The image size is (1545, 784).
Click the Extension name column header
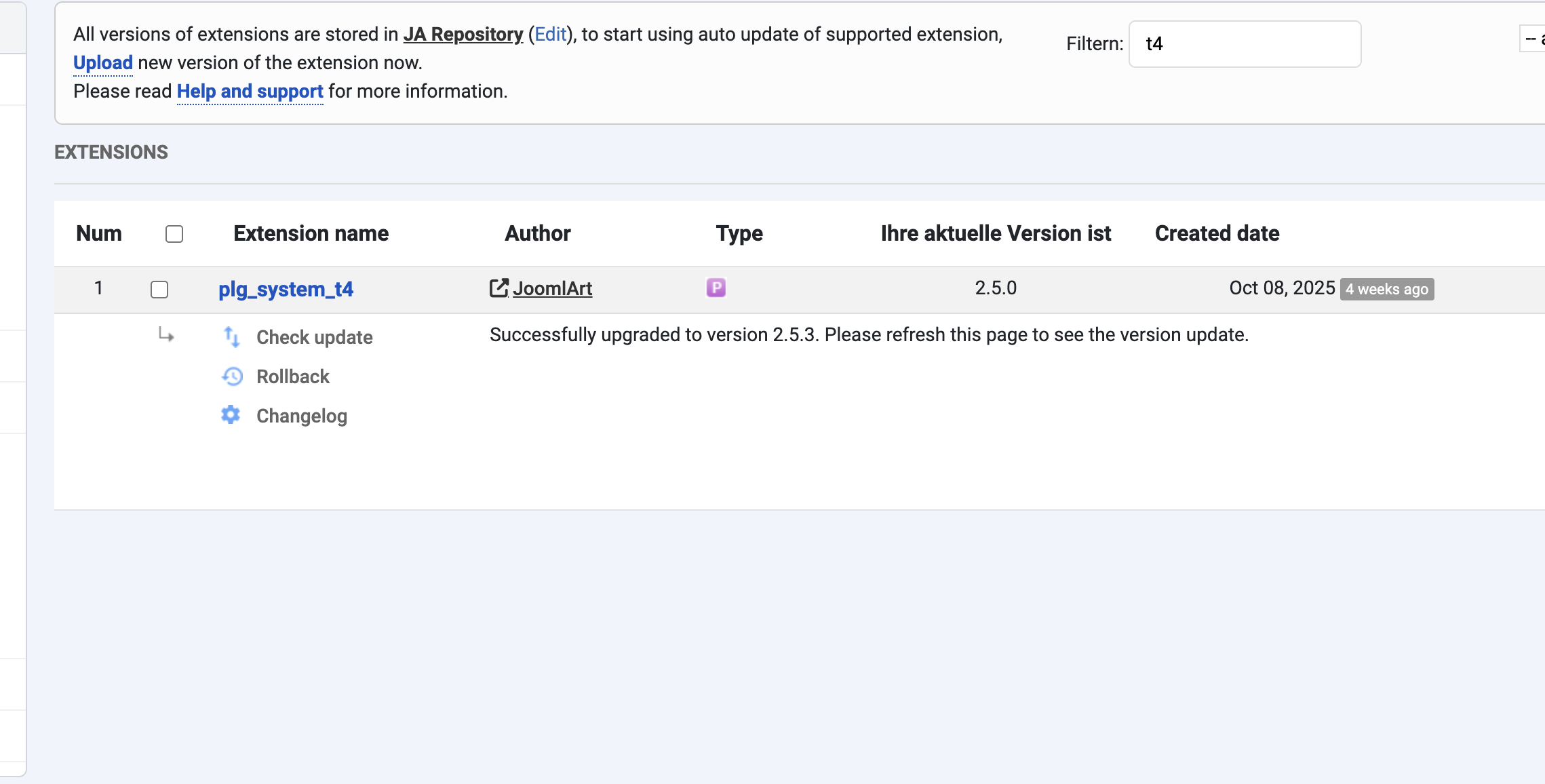[x=311, y=233]
